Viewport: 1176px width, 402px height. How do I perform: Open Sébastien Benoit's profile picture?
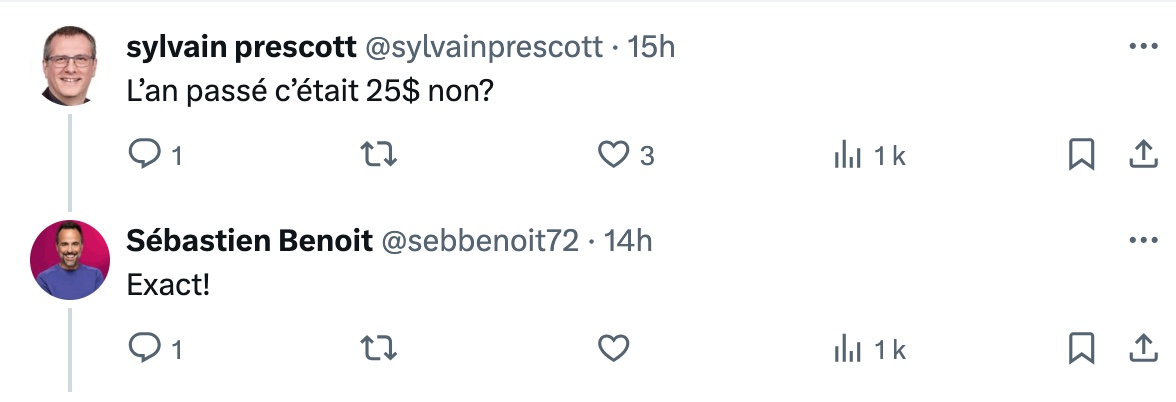coord(70,260)
